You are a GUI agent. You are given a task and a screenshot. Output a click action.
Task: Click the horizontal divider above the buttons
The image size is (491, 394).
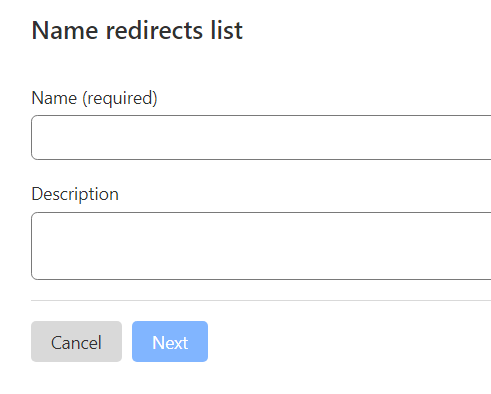261,300
